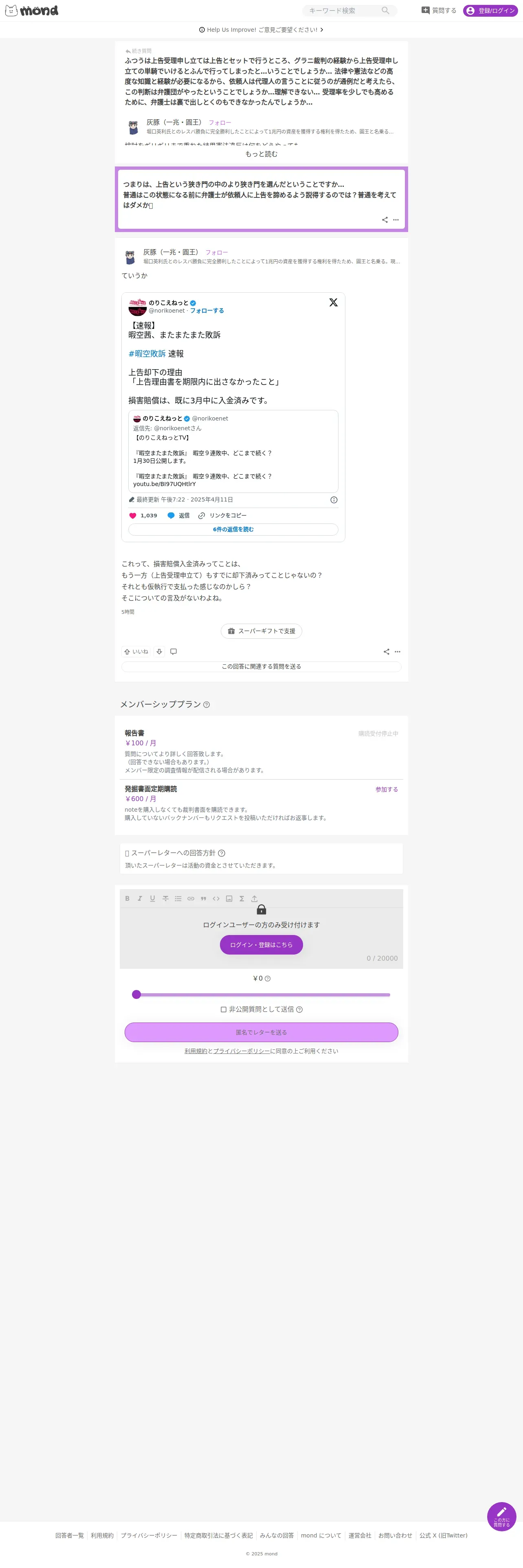The width and height of the screenshot is (523, 1568).
Task: Share the answer with share icon
Action: [386, 652]
